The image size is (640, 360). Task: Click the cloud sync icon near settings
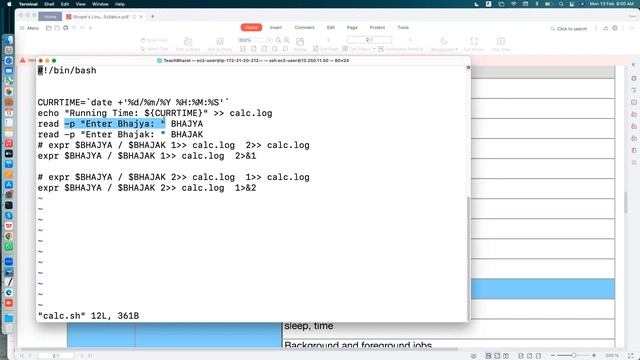tap(606, 28)
